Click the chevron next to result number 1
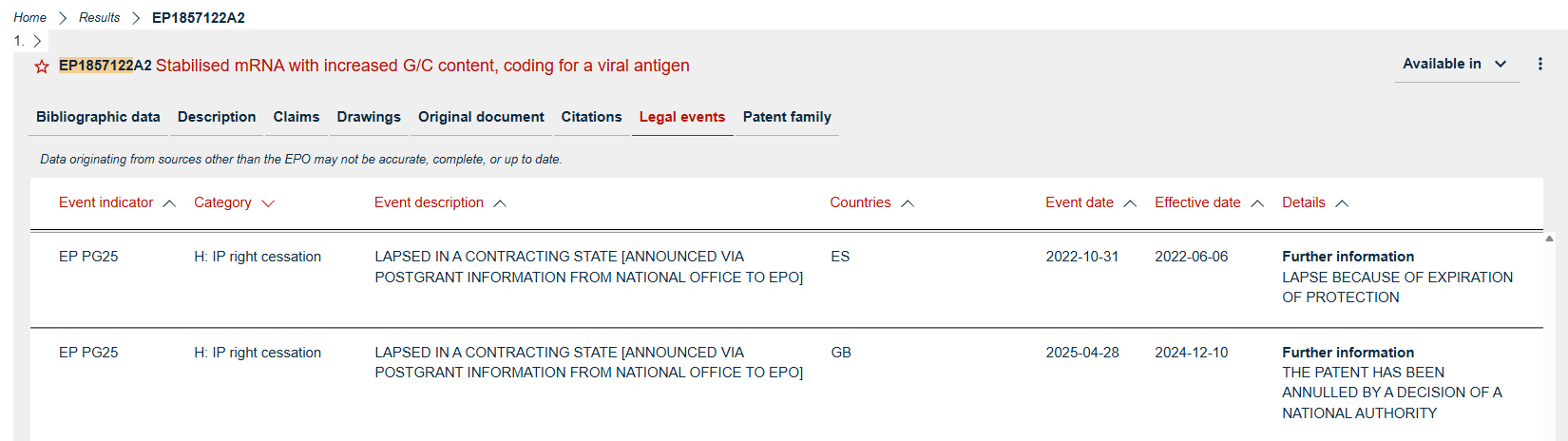Screen dimensions: 1568x441 pos(37,41)
